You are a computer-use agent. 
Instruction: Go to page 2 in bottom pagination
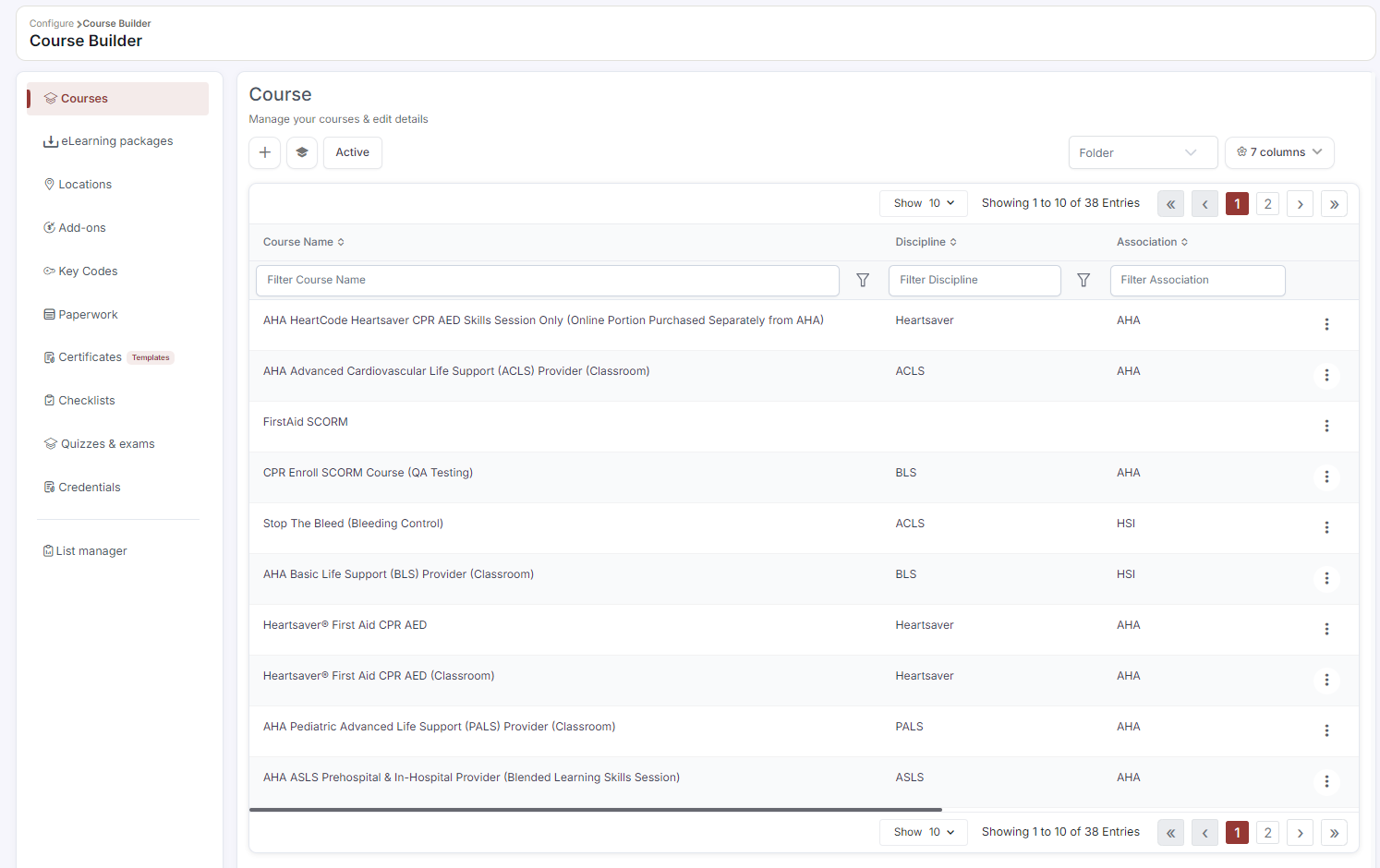[1267, 833]
